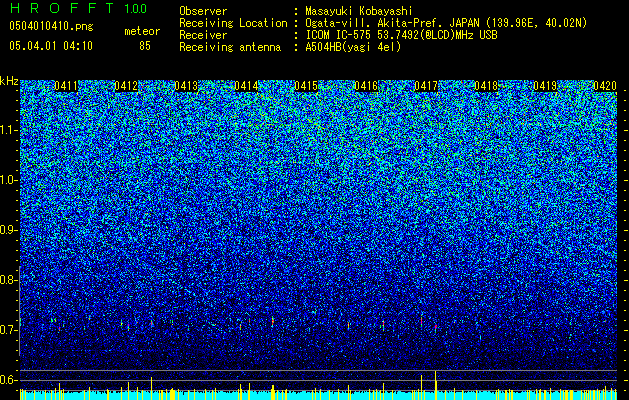Click the Observer label

coord(203,11)
